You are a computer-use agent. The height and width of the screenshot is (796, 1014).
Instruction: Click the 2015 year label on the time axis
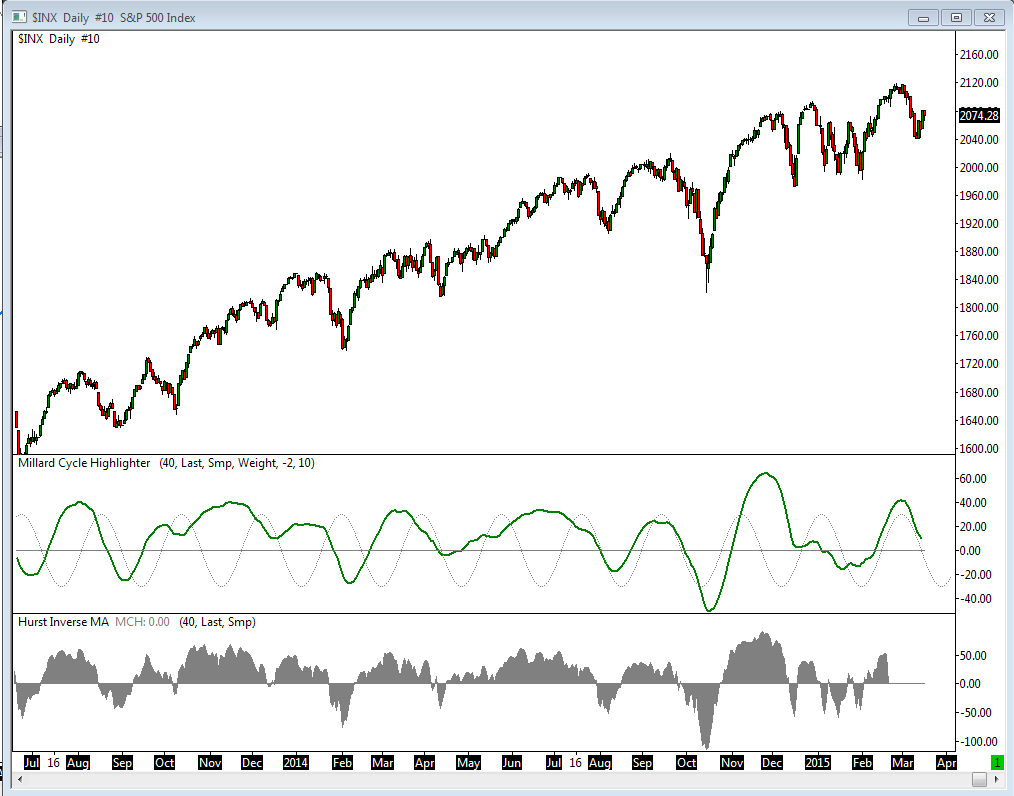(817, 762)
